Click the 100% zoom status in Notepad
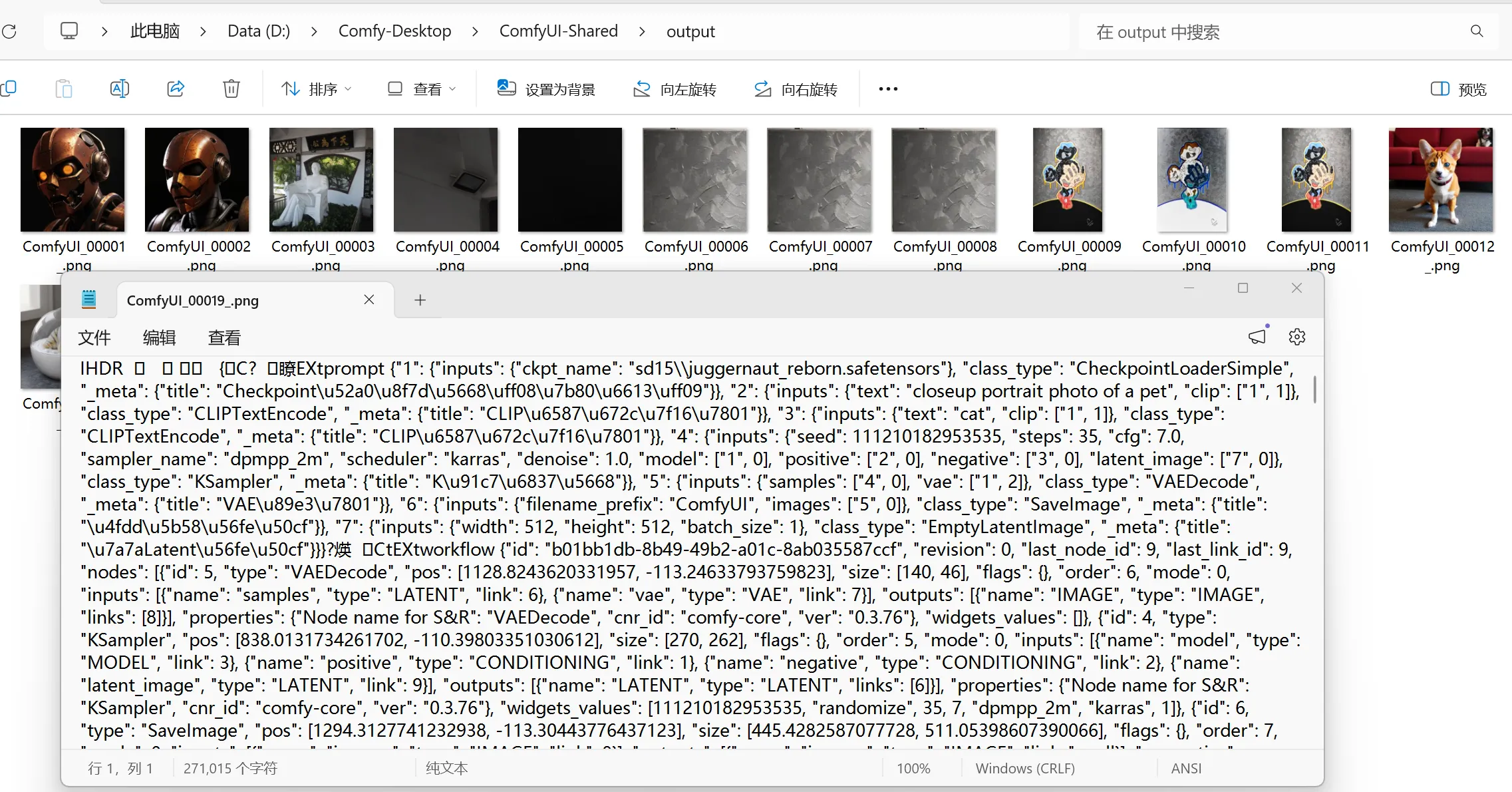Image resolution: width=1512 pixels, height=792 pixels. [913, 768]
